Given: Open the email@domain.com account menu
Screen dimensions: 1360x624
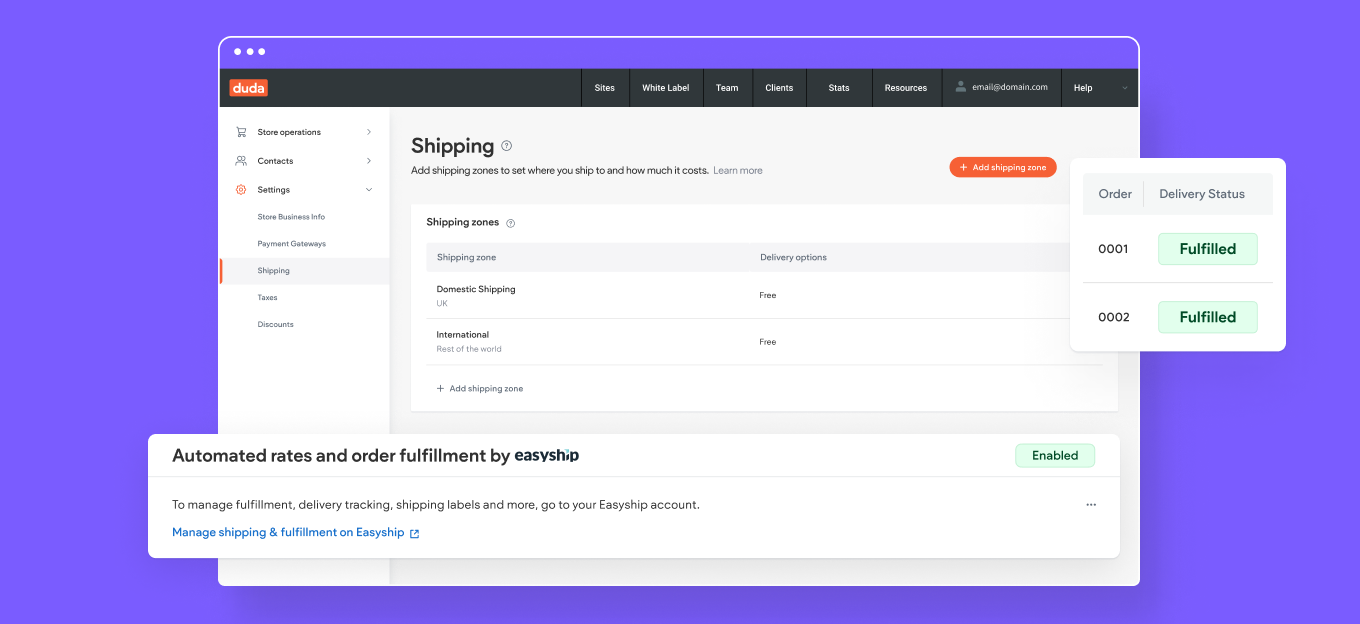Looking at the screenshot, I should point(1001,88).
